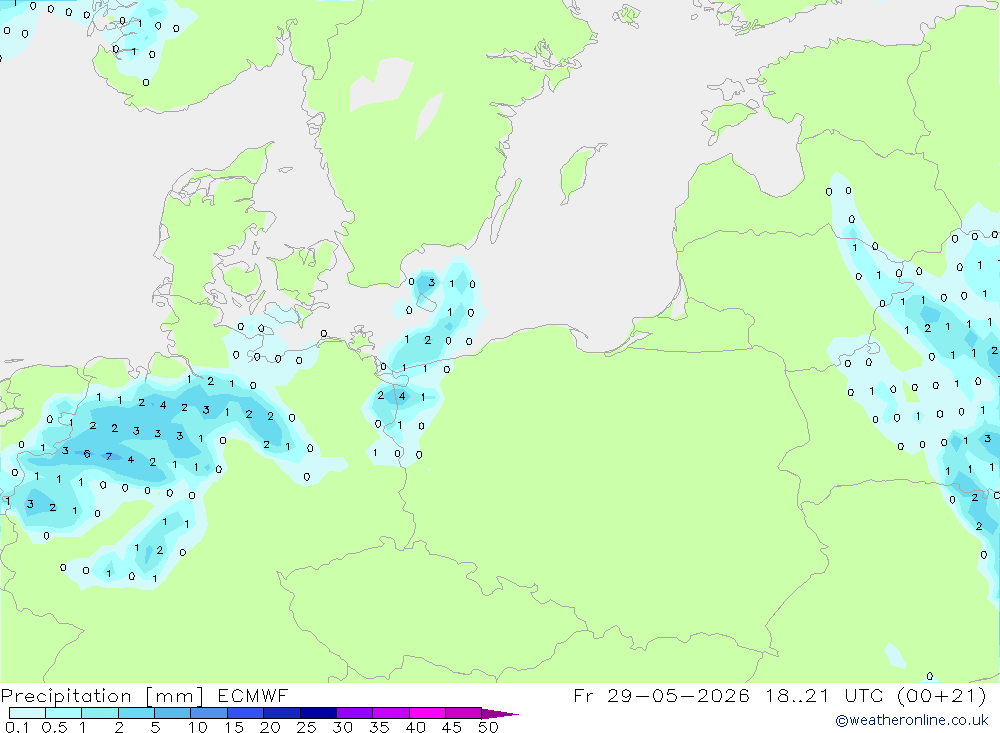This screenshot has height=733, width=1000.
Task: Click the above-50 arrow end of legend
Action: coord(499,714)
